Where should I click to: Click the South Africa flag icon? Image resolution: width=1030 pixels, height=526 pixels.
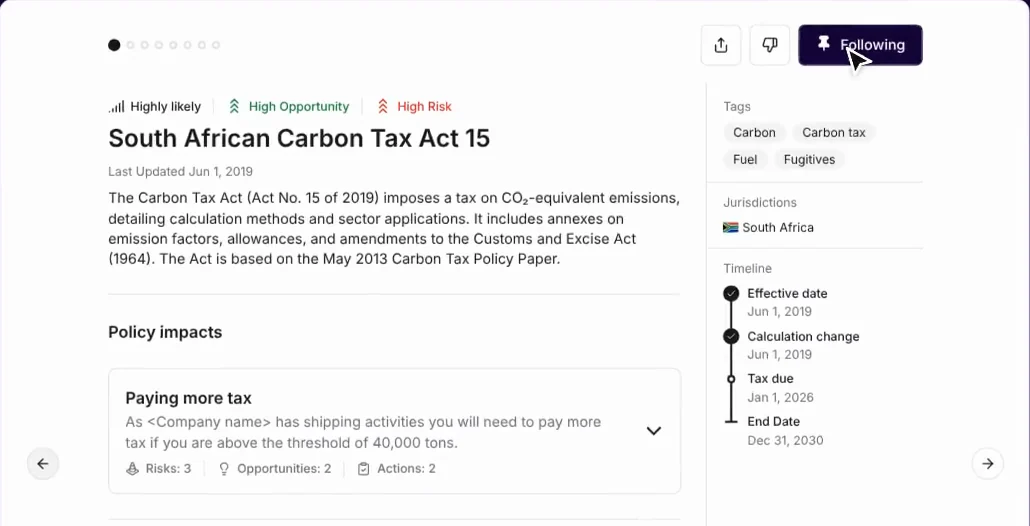[730, 227]
